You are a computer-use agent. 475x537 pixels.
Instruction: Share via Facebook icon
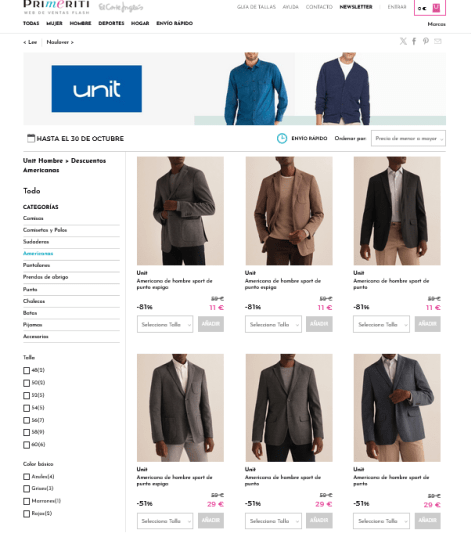point(417,42)
